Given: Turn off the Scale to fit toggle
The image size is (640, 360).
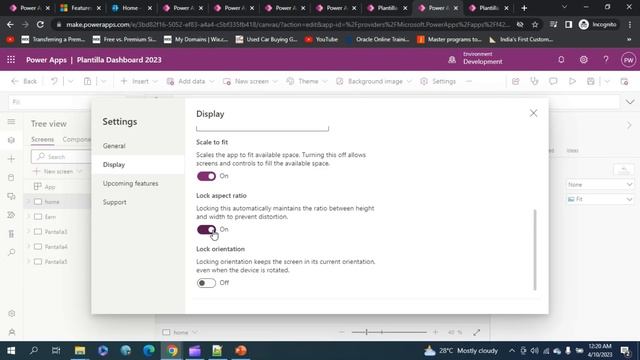Looking at the screenshot, I should [206, 176].
